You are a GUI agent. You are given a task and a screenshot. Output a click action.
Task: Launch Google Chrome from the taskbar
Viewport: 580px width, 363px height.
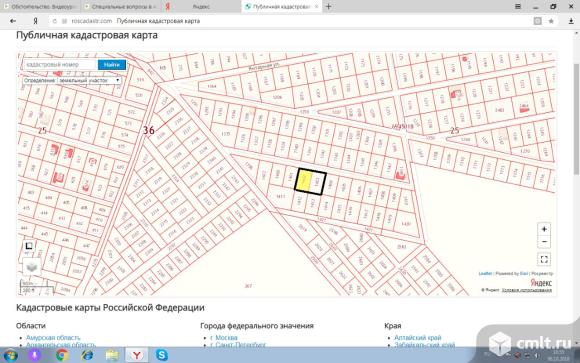pyautogui.click(x=61, y=355)
